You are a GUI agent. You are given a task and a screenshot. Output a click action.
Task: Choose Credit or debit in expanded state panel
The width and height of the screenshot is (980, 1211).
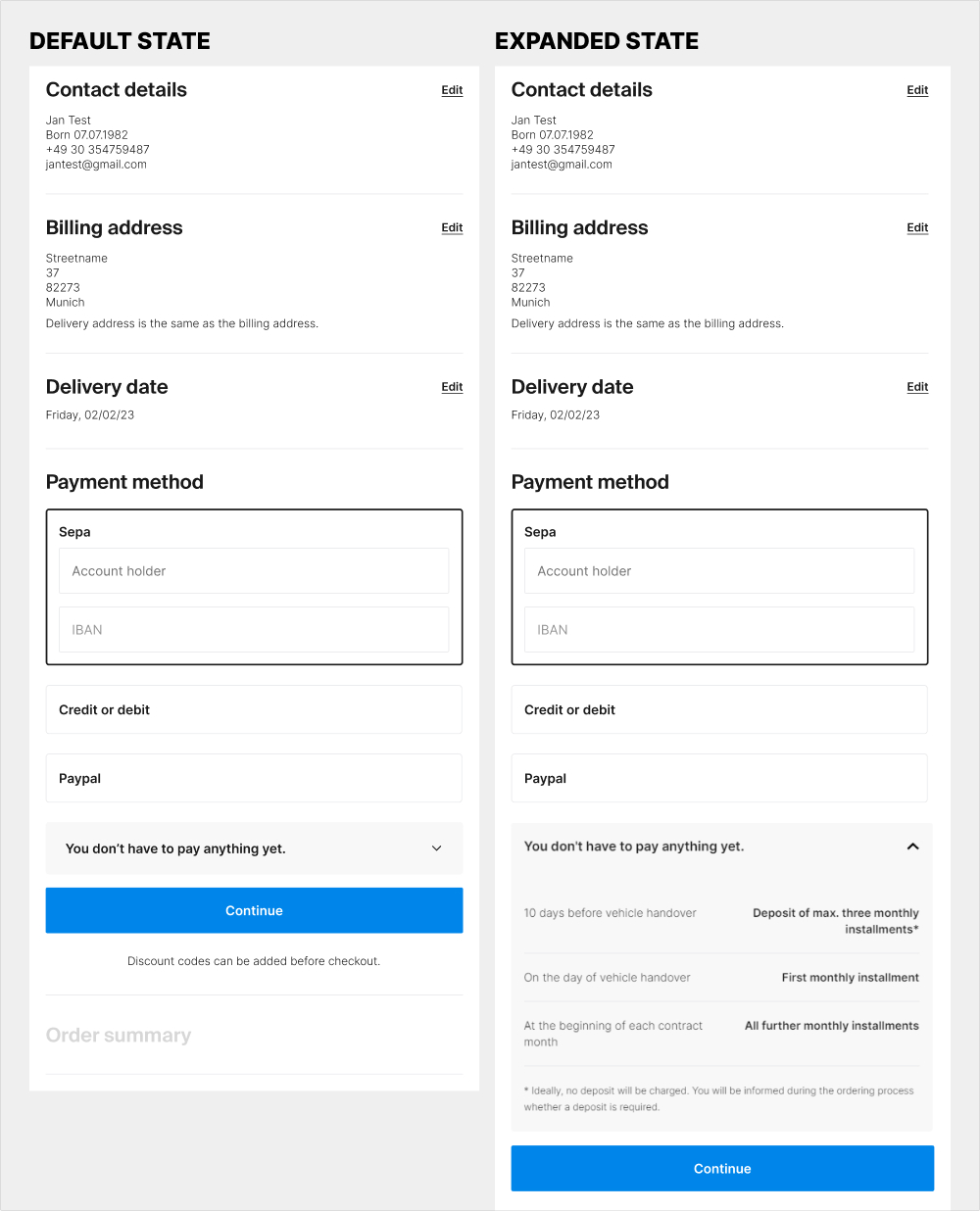pyautogui.click(x=719, y=709)
